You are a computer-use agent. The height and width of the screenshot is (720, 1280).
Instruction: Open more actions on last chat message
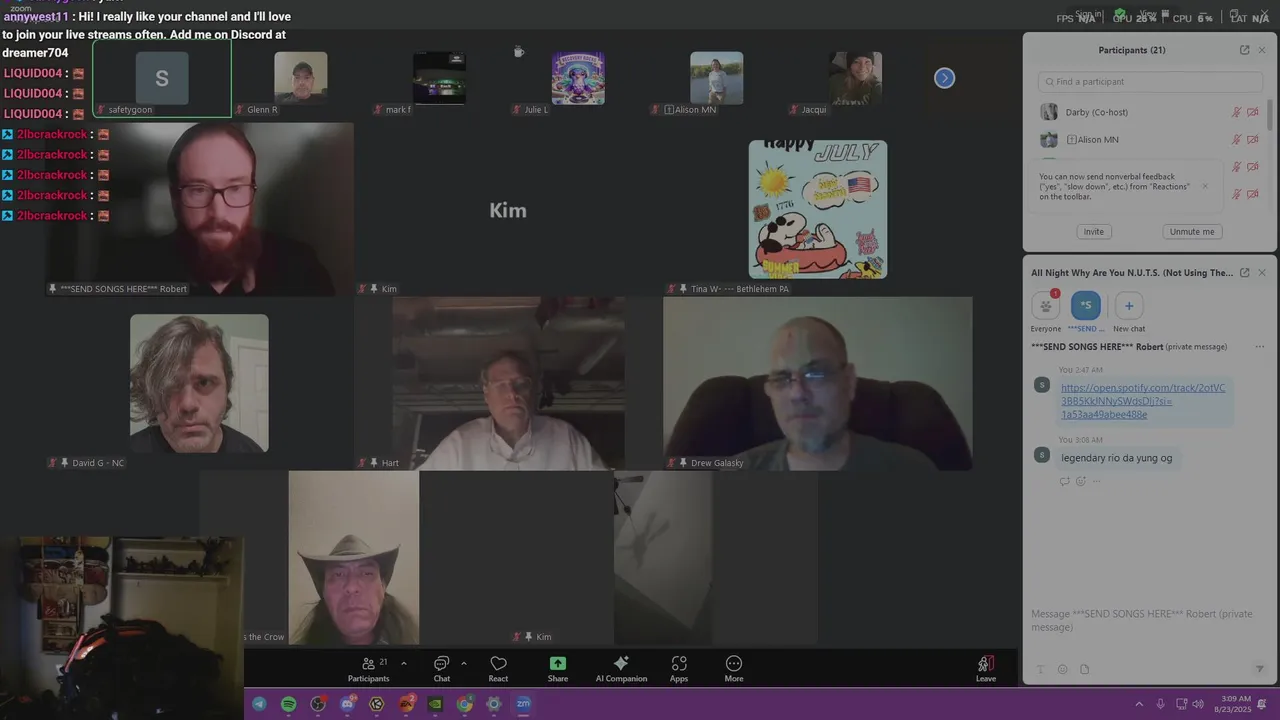coord(1097,481)
